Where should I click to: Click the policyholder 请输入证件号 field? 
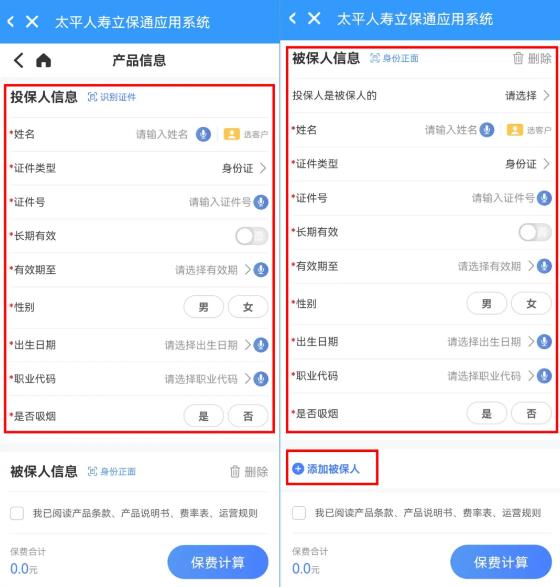(x=220, y=202)
